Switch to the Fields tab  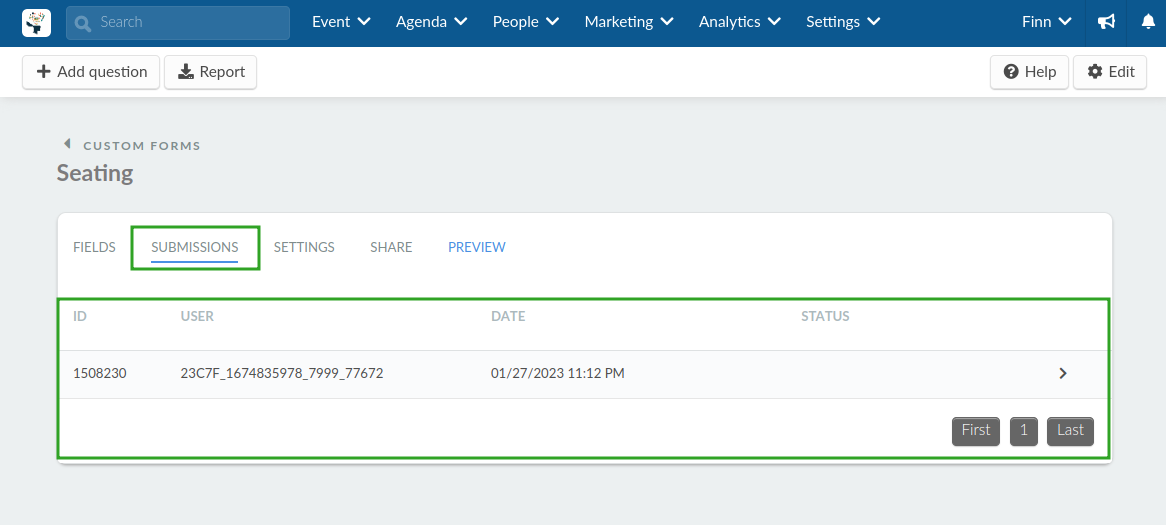(94, 247)
